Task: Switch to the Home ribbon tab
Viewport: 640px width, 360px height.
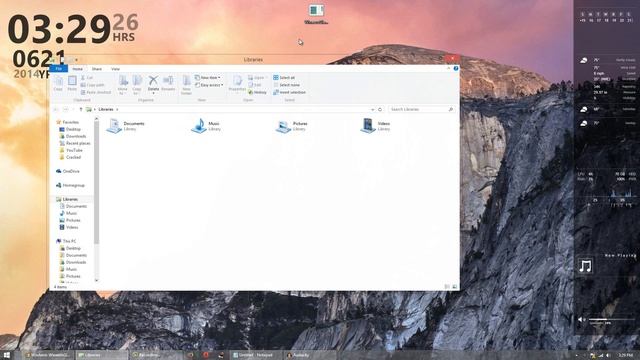Action: pyautogui.click(x=78, y=69)
